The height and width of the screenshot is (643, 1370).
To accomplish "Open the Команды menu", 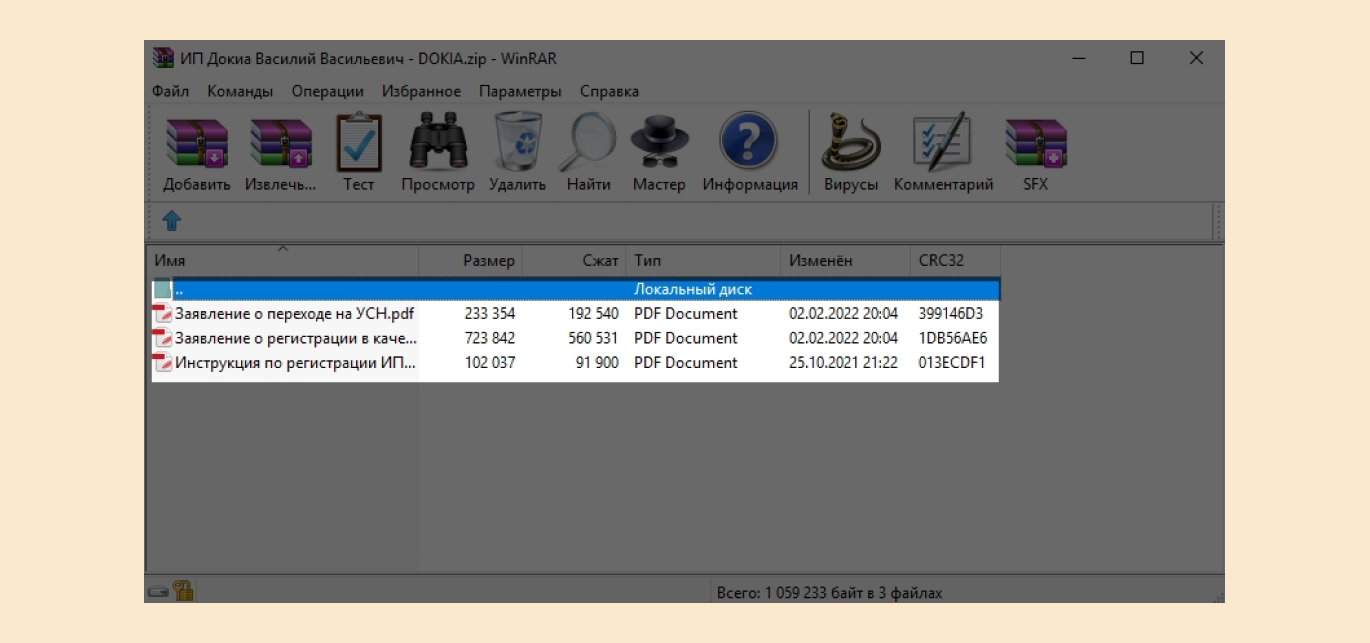I will tap(240, 91).
